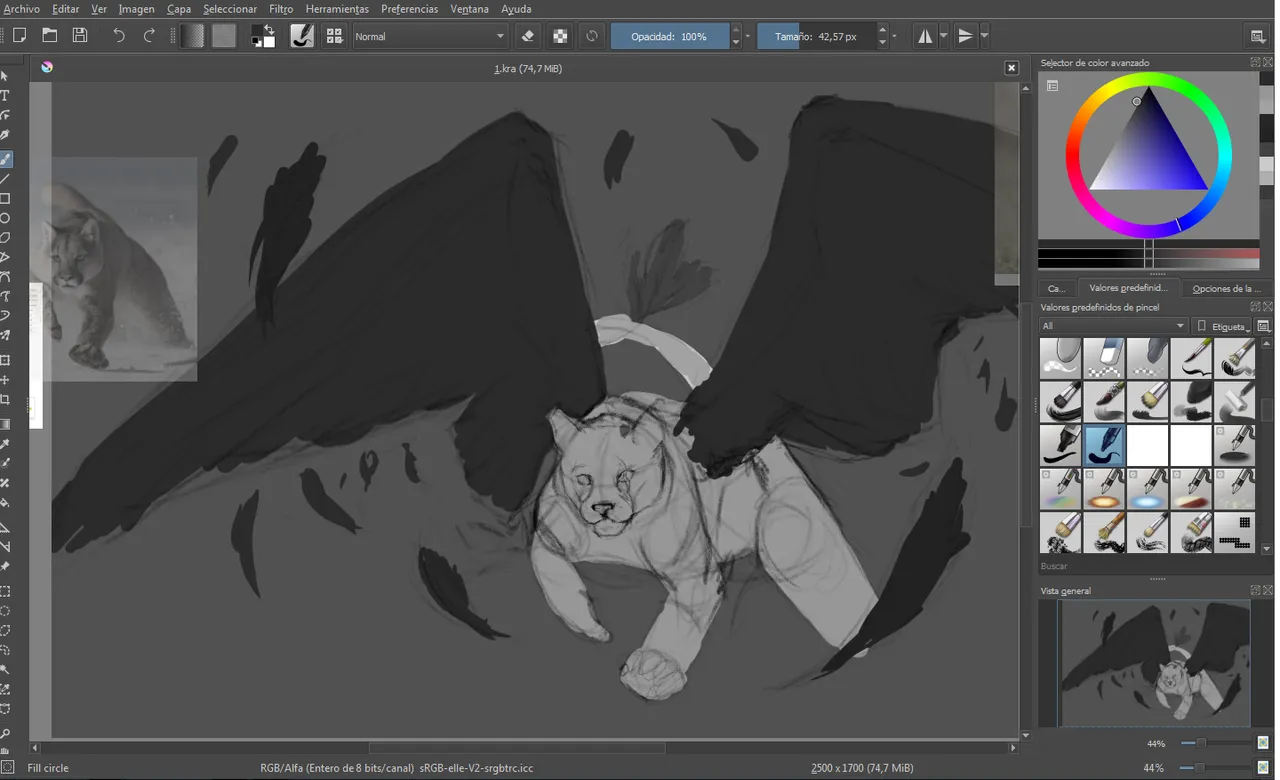Screen dimensions: 1280x780
Task: Open preset display settings icon
Action: point(1263,326)
